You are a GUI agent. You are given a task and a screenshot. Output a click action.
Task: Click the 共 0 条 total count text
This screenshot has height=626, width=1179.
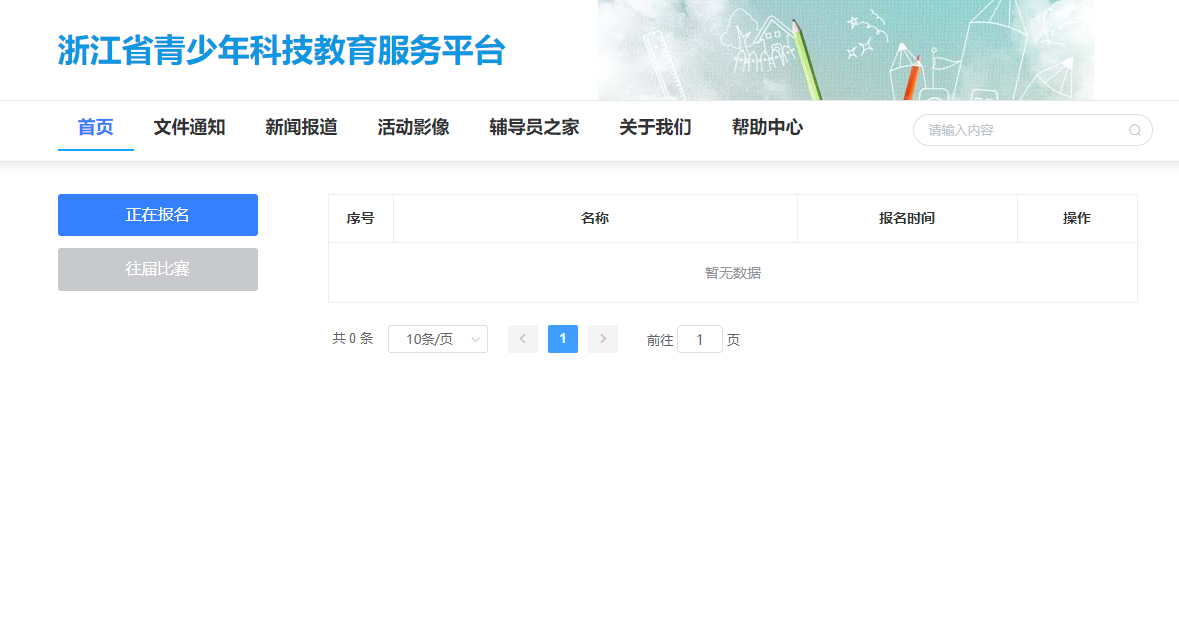pyautogui.click(x=353, y=339)
